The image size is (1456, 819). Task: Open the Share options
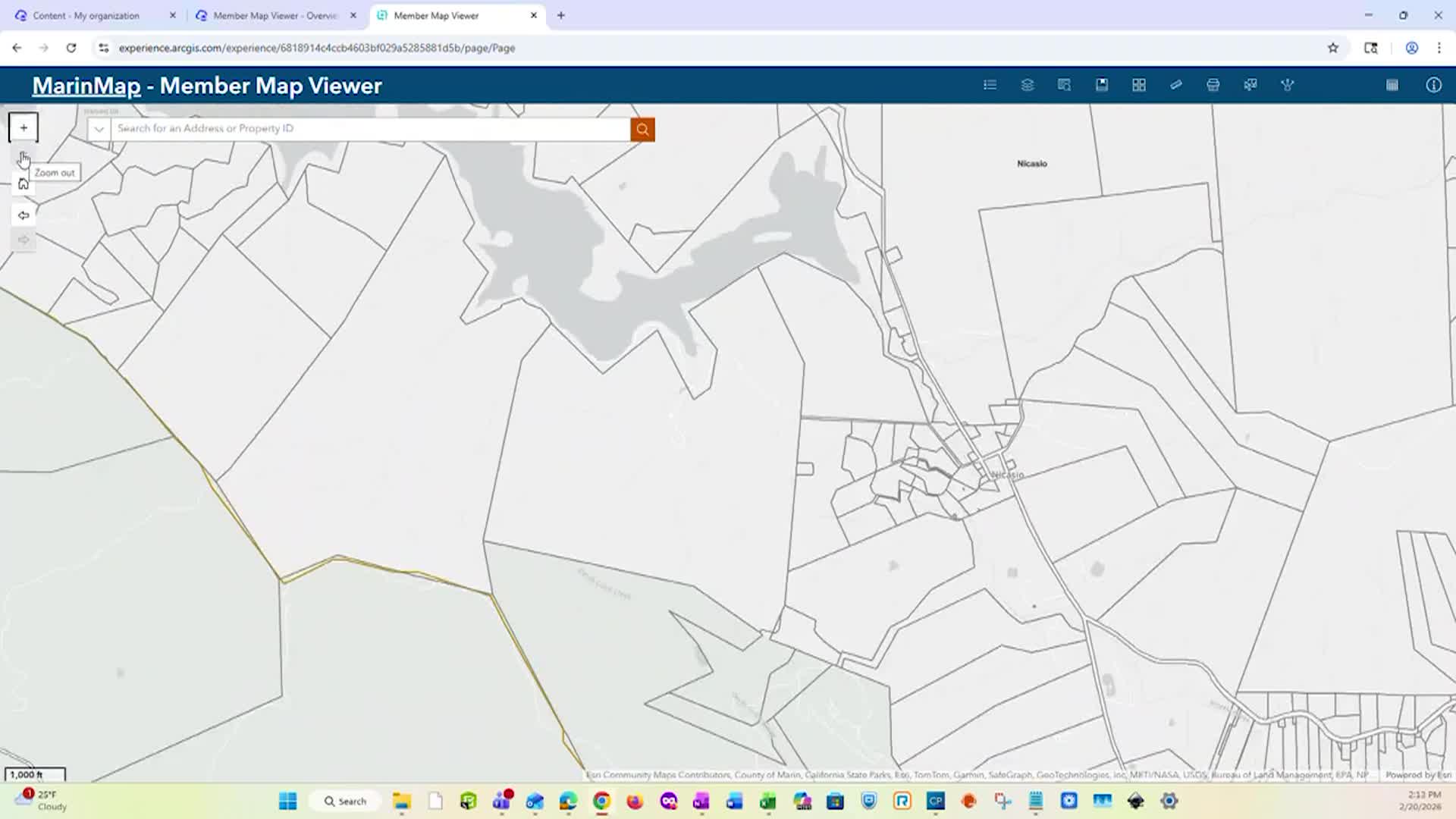1288,85
